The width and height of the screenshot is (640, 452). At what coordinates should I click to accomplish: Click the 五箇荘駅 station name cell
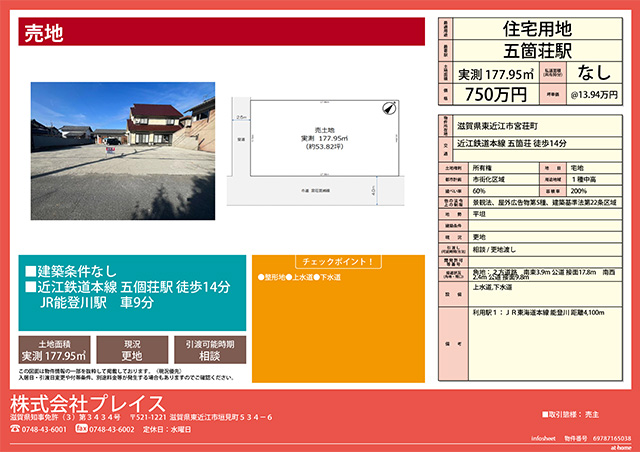point(537,50)
